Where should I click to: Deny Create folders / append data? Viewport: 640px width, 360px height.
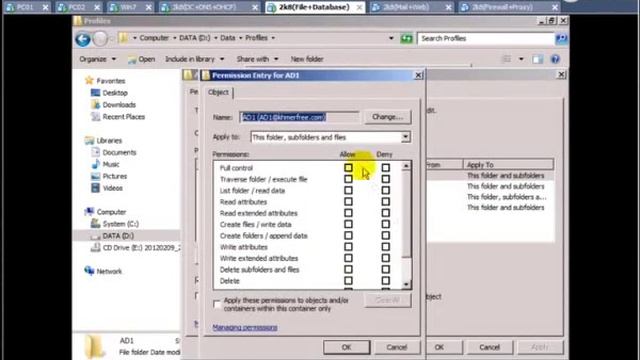385,236
